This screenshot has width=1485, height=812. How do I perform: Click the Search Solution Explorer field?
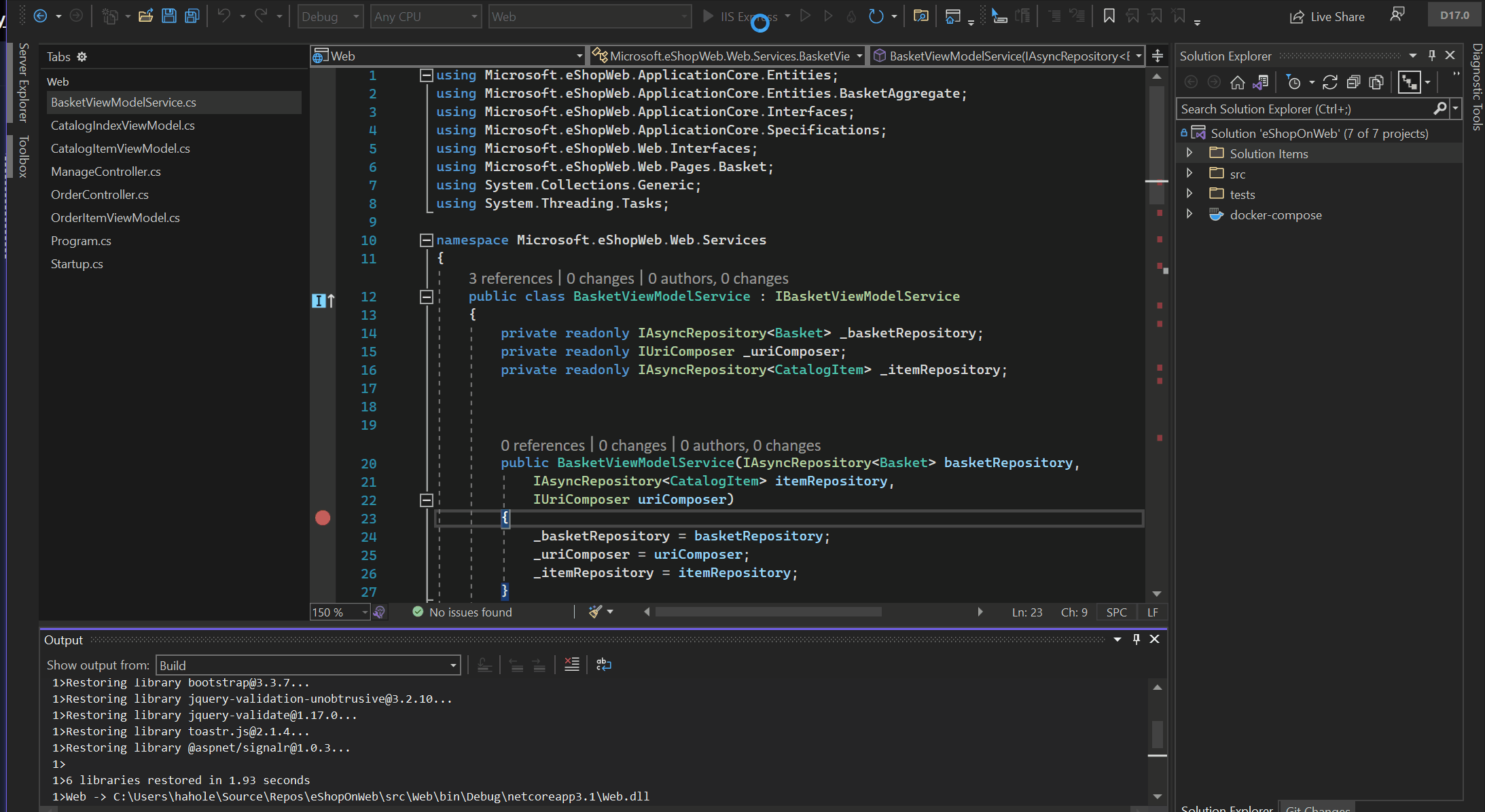click(1304, 109)
